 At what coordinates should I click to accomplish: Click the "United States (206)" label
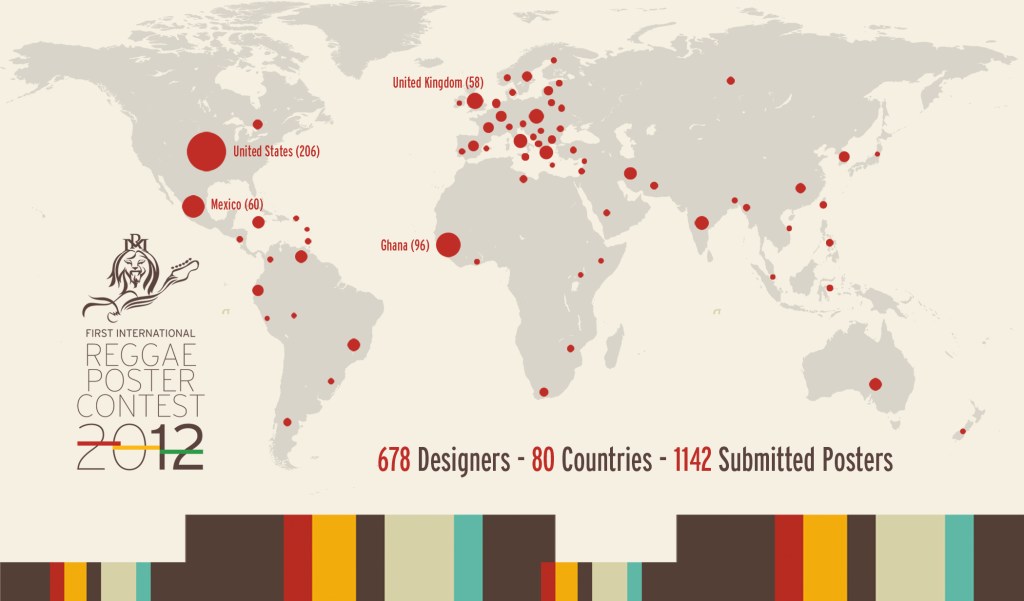[x=276, y=152]
